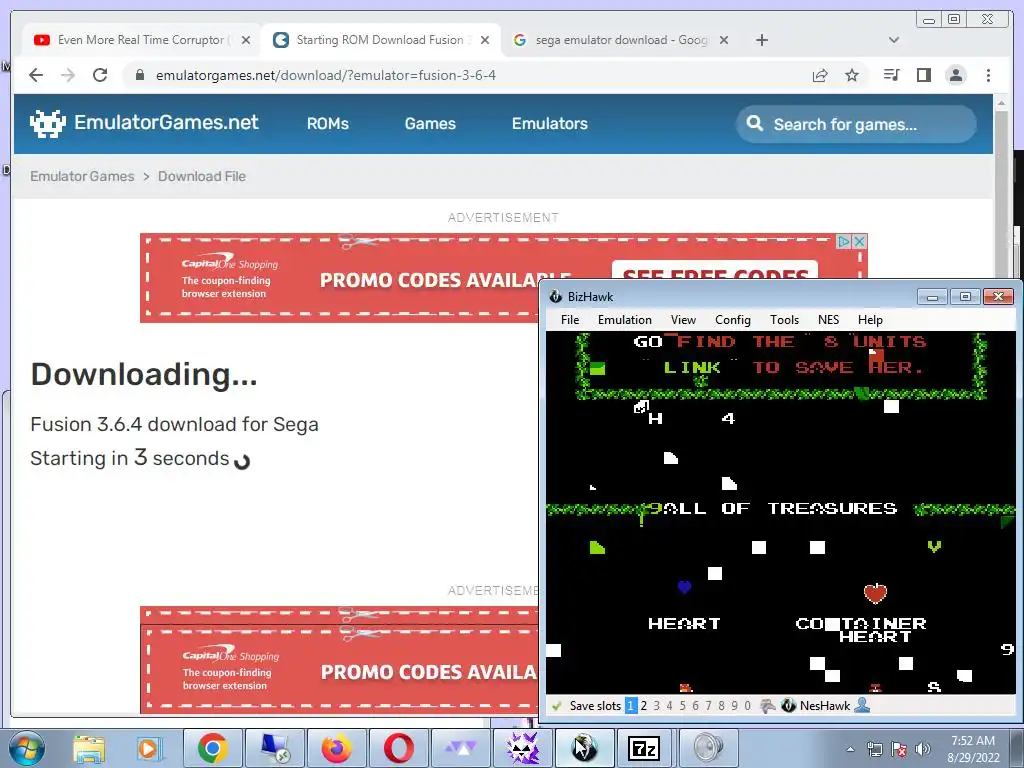
Task: Click the gray hawk icon after save slots
Action: click(x=769, y=706)
